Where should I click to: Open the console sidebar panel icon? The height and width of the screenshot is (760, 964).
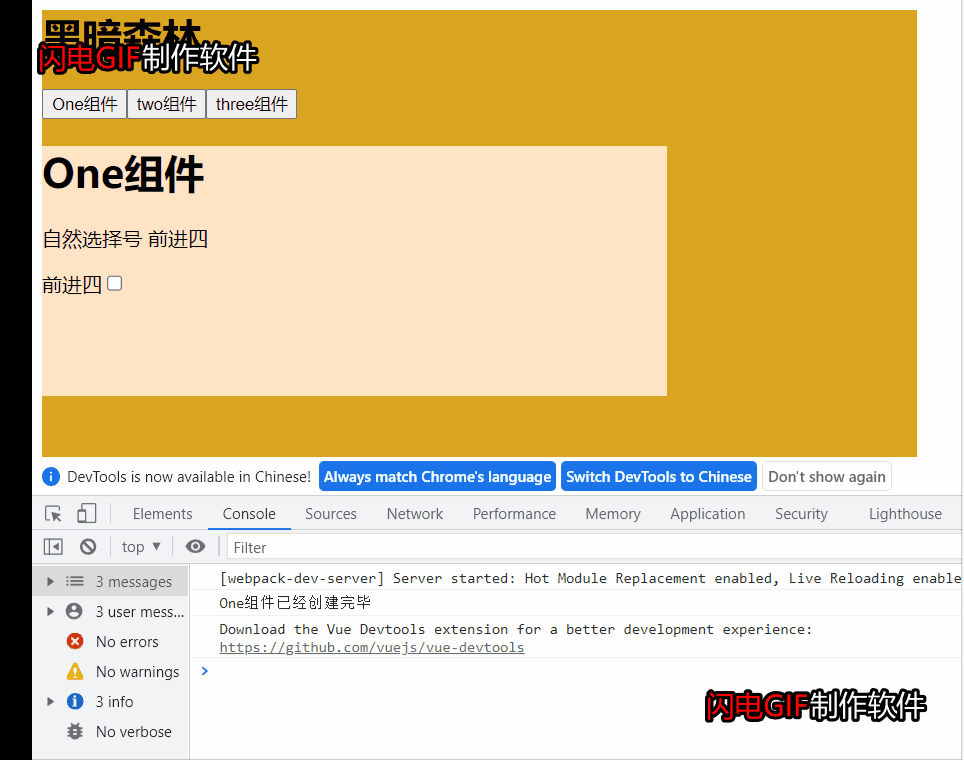53,546
